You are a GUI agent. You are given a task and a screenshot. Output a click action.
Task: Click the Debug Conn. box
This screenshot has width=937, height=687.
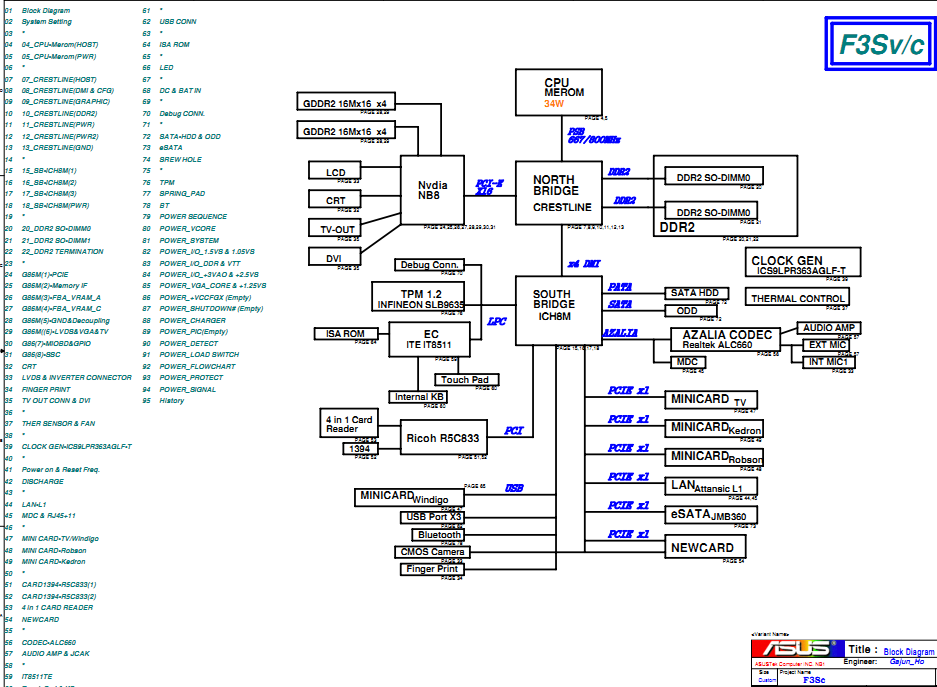click(x=429, y=265)
